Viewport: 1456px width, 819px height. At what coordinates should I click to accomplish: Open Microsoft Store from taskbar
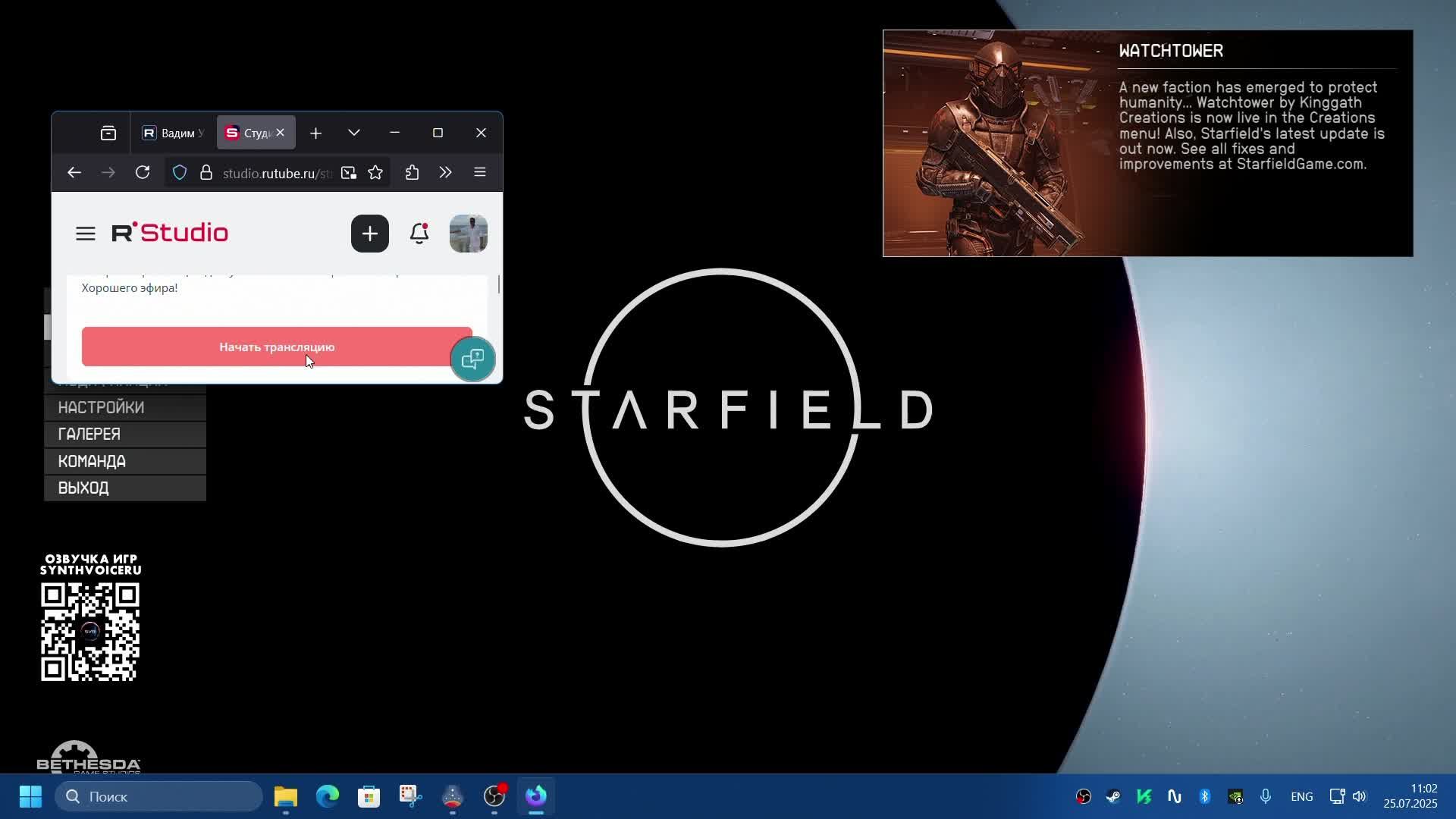coord(369,796)
